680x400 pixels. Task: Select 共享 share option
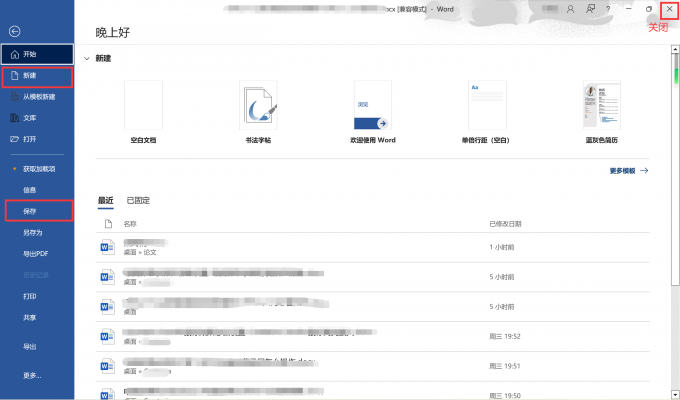coord(37,318)
